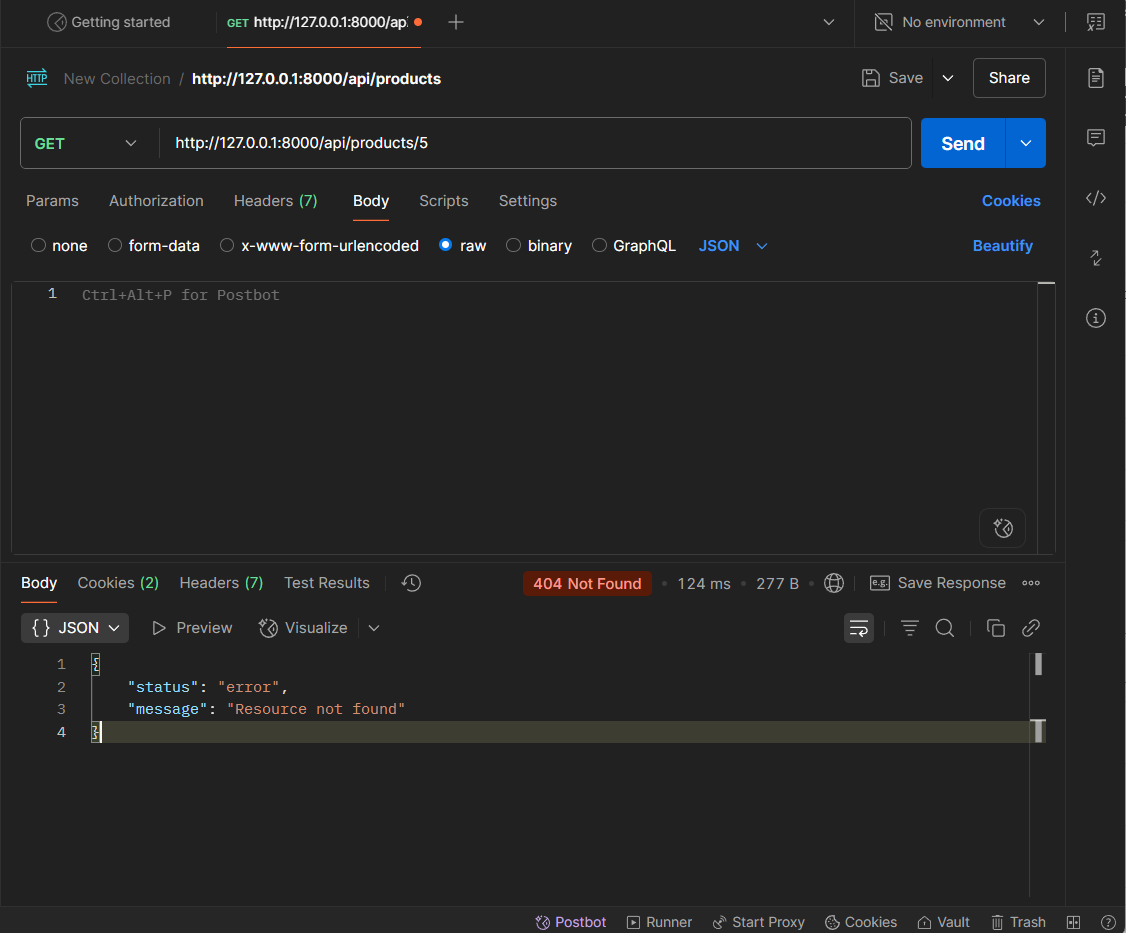Search the response with magnifier icon
The height and width of the screenshot is (933, 1126).
tap(944, 628)
